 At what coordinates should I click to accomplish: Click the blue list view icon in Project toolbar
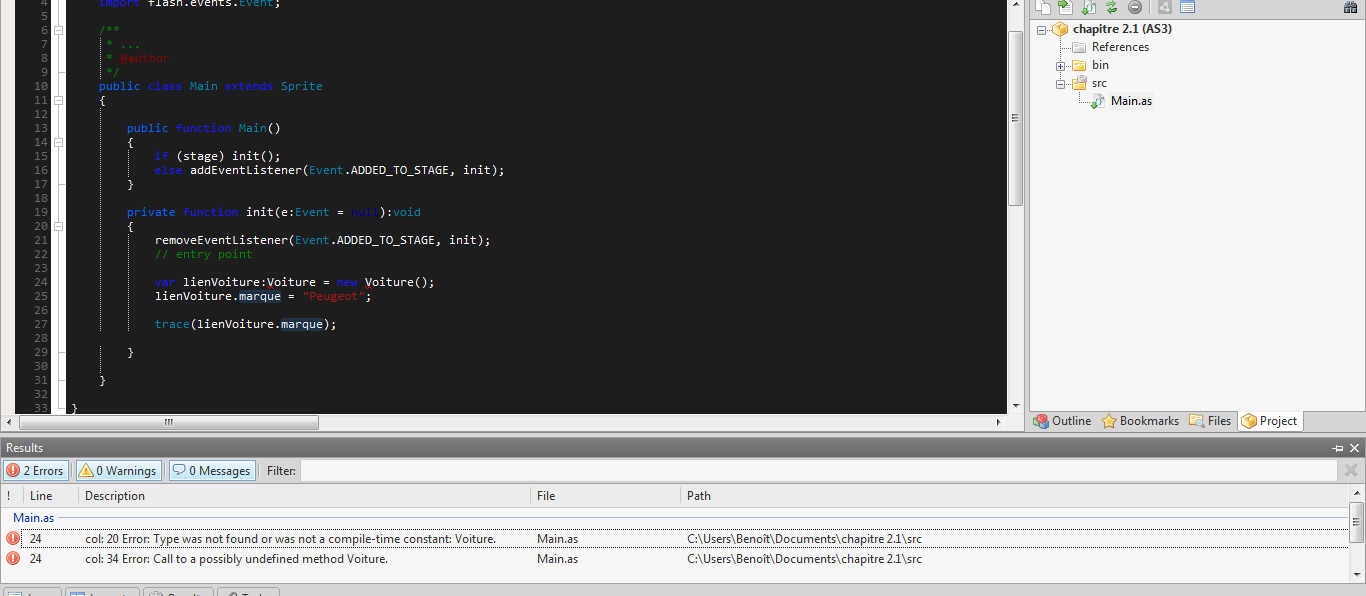click(1187, 7)
